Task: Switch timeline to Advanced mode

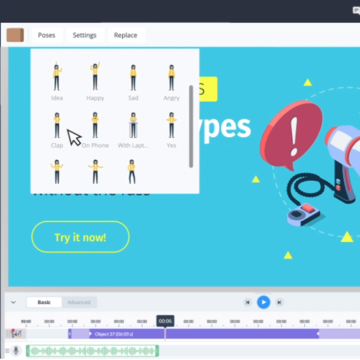Action: coord(79,302)
